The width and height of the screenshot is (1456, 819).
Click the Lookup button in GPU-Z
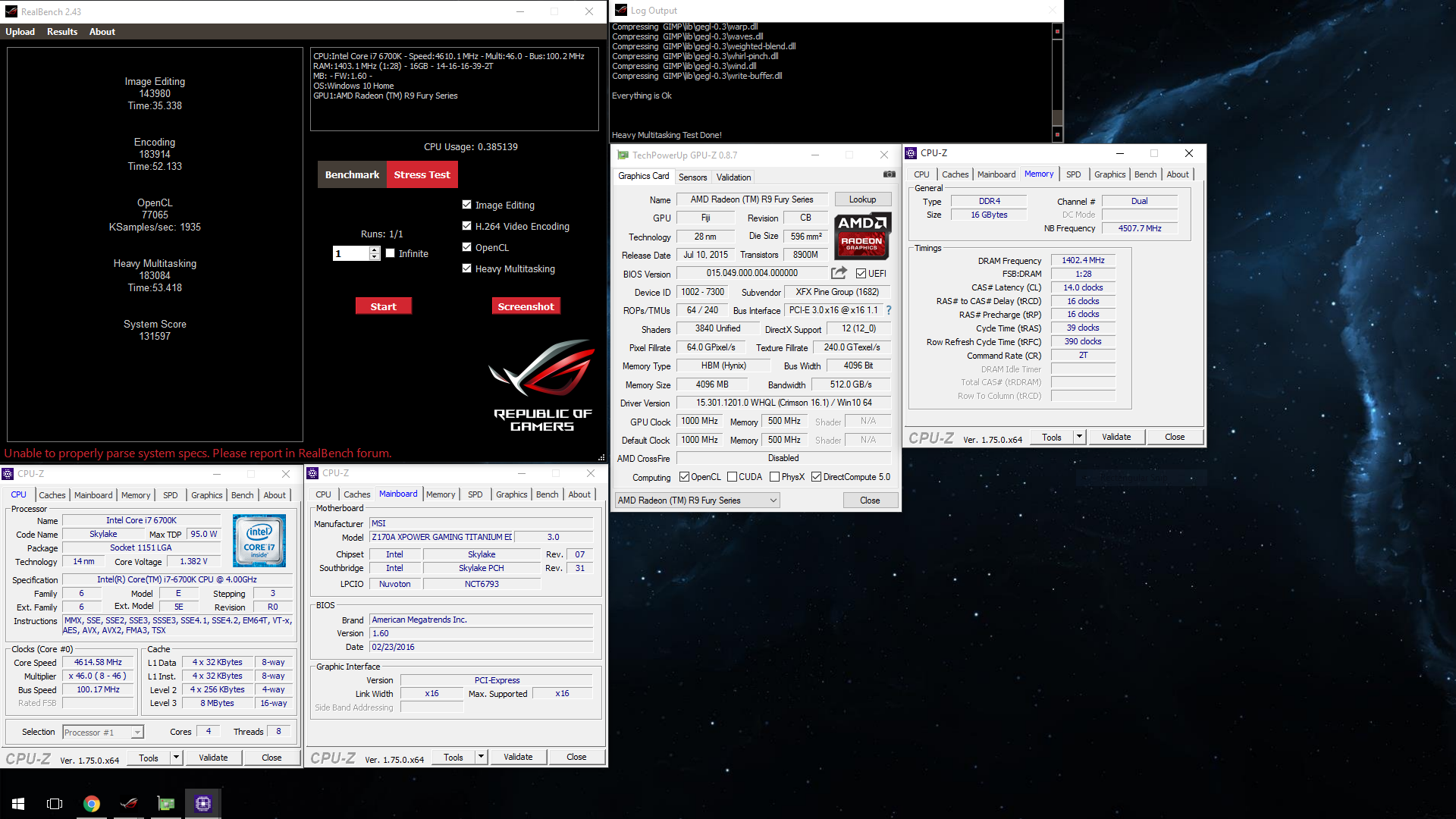pos(862,199)
